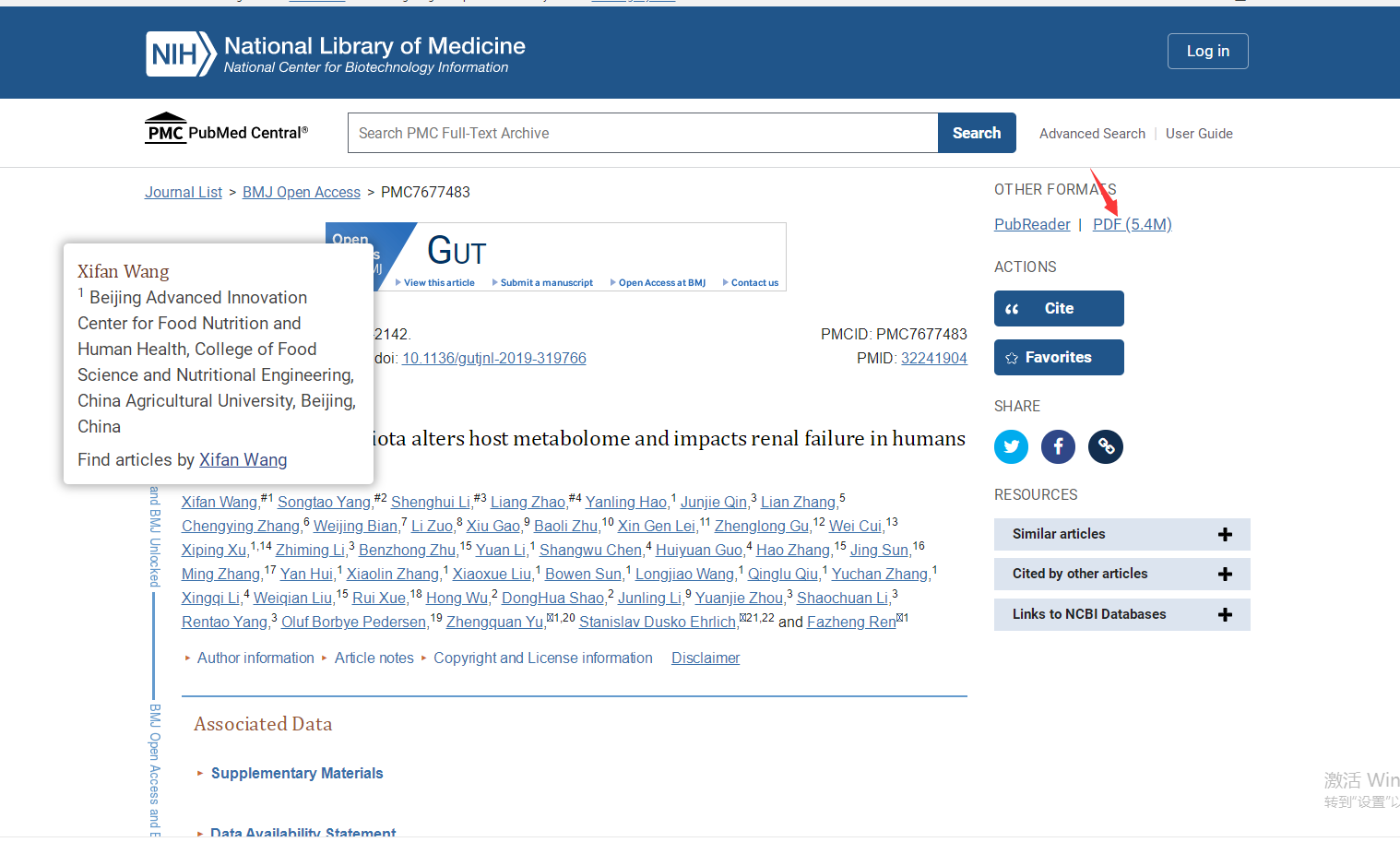The image size is (1400, 854).
Task: Open the article in PubReader format
Action: (1031, 223)
